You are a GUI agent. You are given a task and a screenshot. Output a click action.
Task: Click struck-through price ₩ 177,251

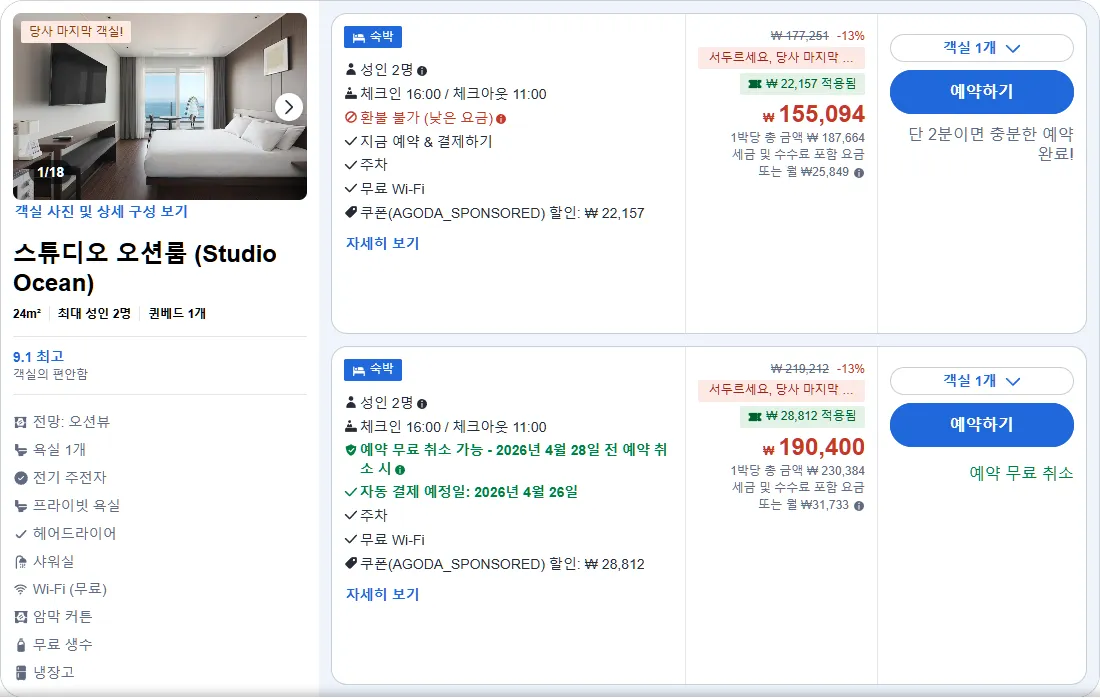799,36
